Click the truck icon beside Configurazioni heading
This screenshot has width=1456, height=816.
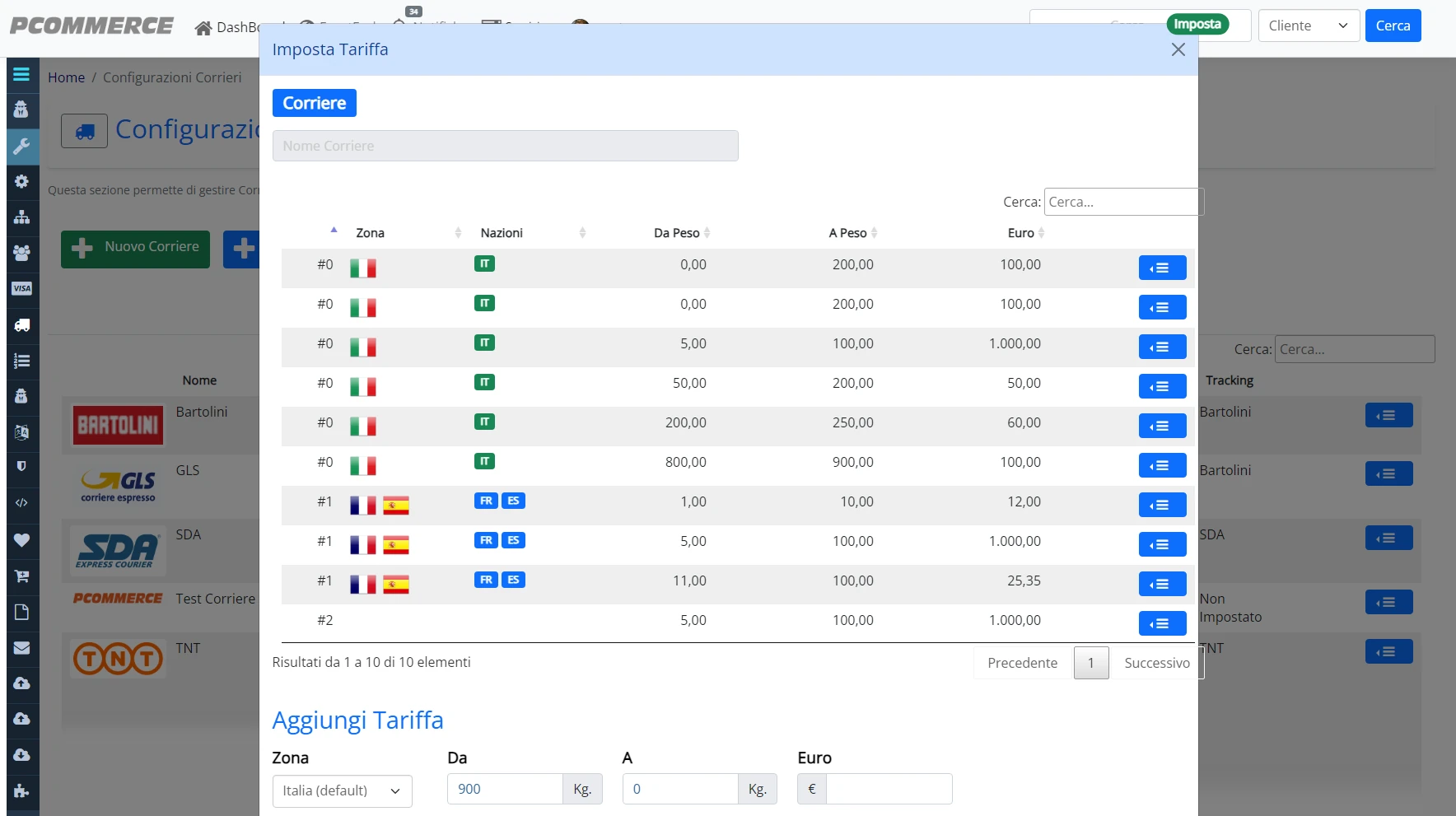point(84,131)
